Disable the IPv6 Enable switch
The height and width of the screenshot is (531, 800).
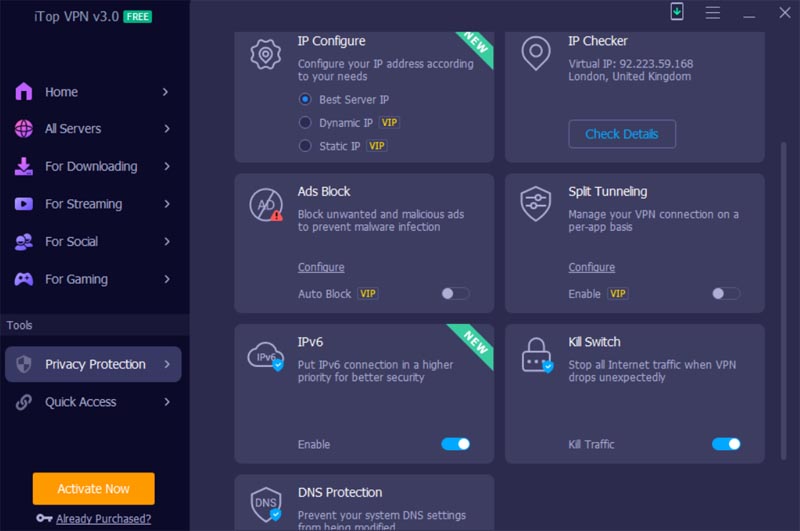pyautogui.click(x=455, y=444)
